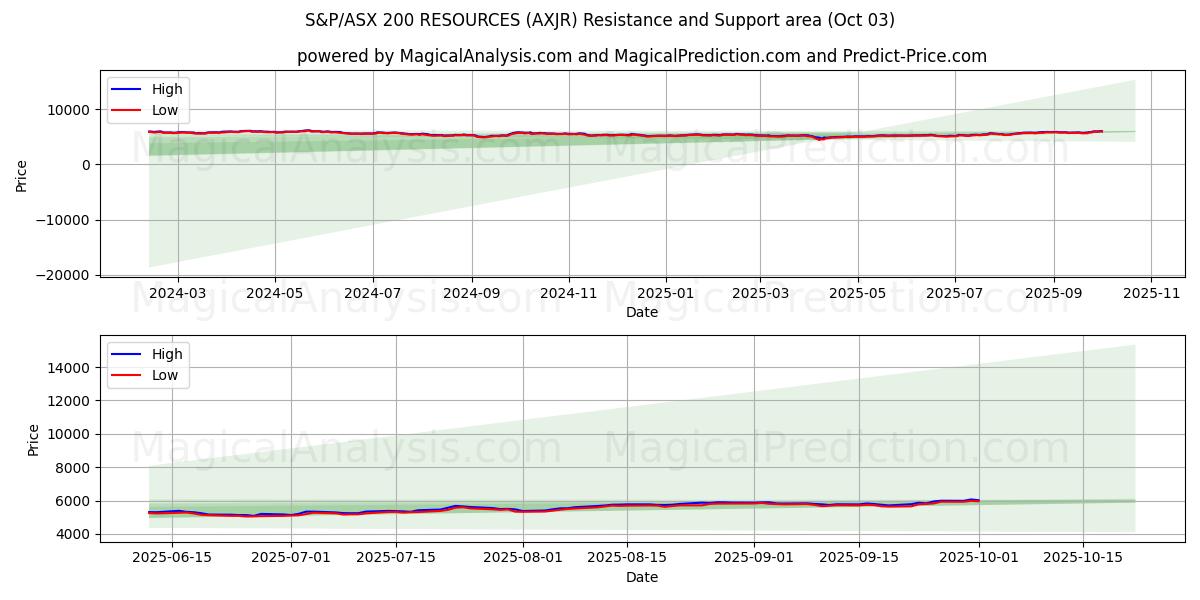
Task: Click the "Date" x-axis label under bottom chart
Action: (x=641, y=577)
